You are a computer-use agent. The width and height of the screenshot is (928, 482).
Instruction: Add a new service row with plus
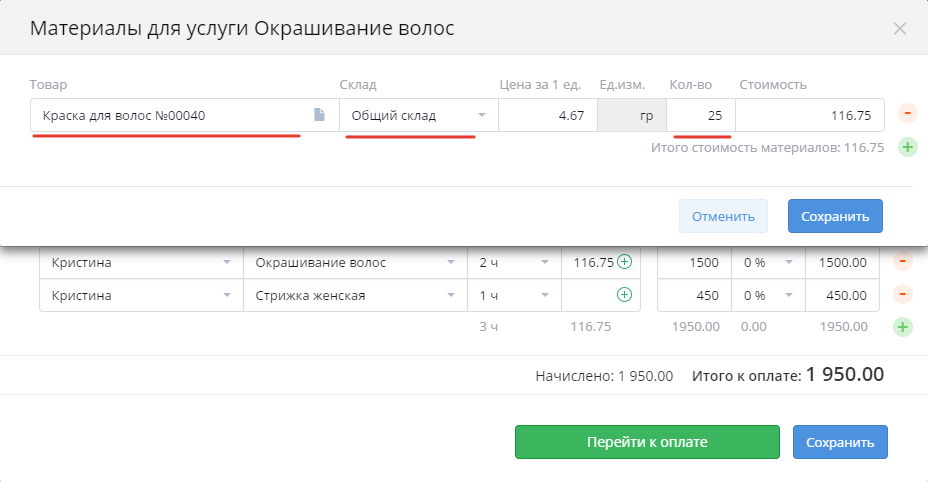pyautogui.click(x=903, y=327)
